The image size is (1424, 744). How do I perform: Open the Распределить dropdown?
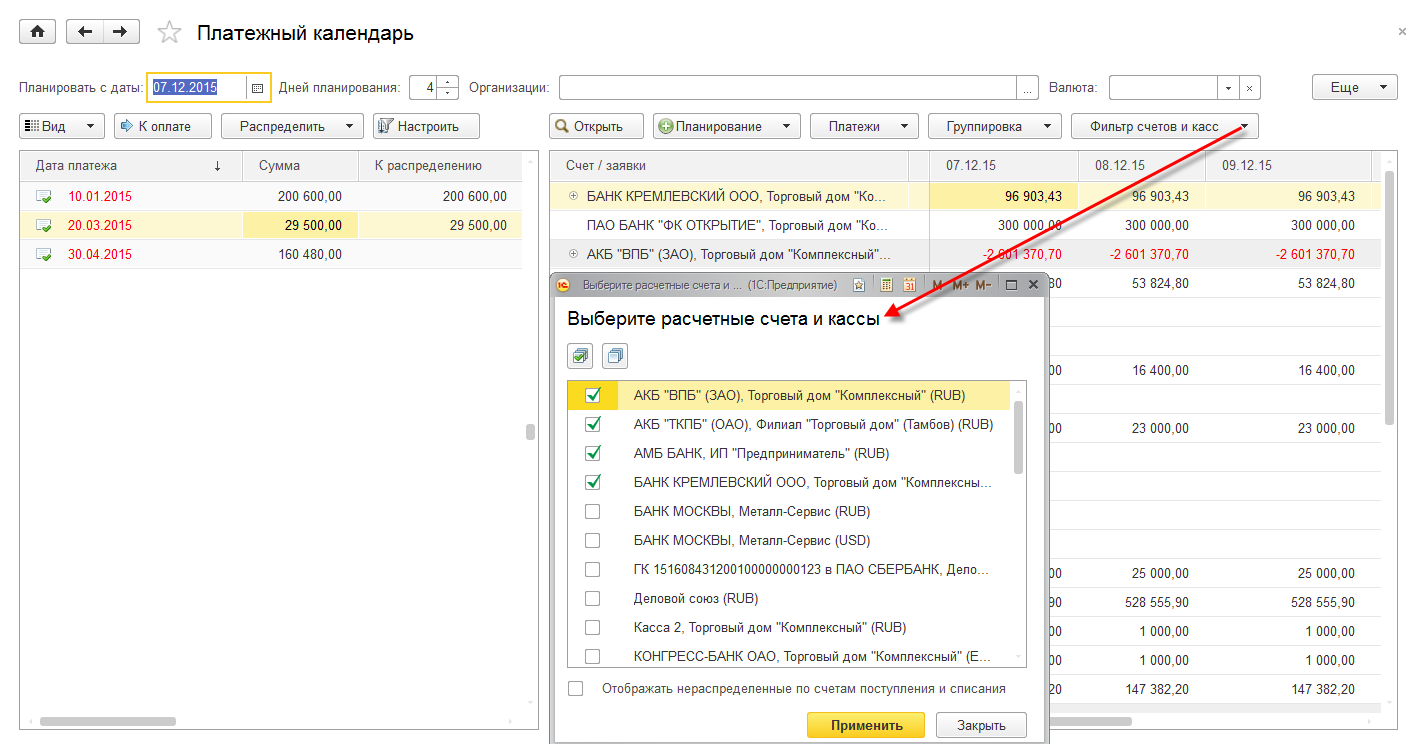tap(292, 126)
